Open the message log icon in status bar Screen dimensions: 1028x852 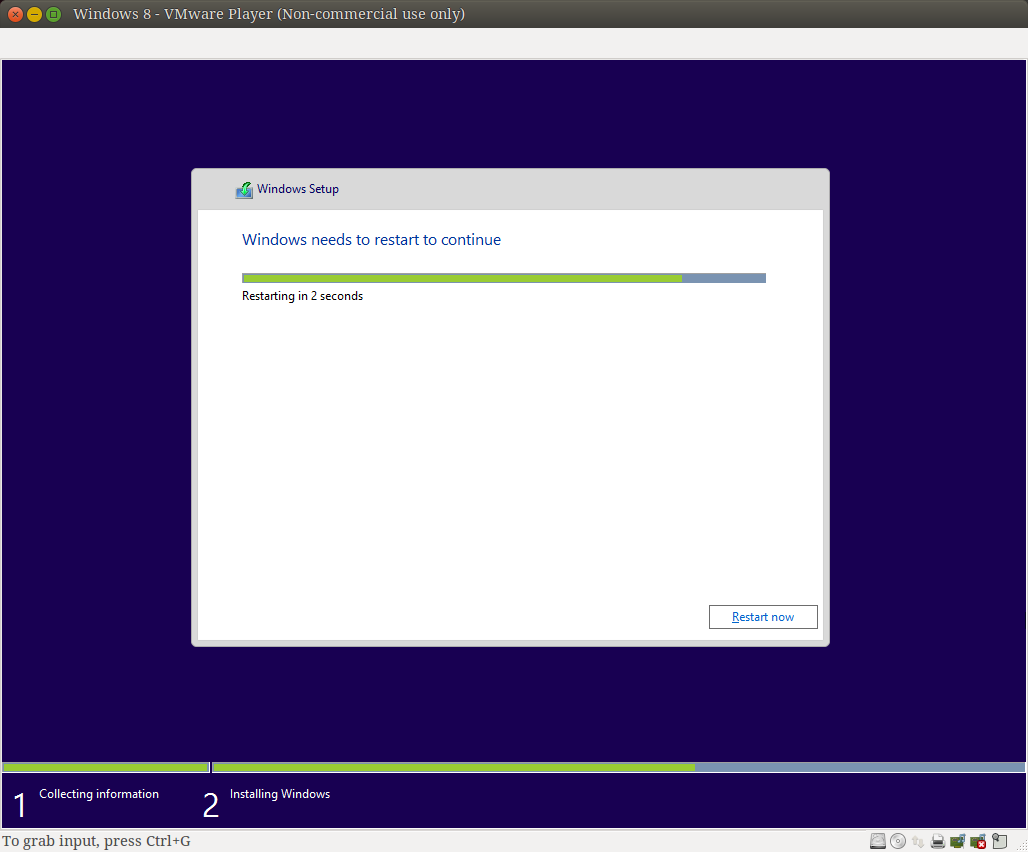(999, 841)
